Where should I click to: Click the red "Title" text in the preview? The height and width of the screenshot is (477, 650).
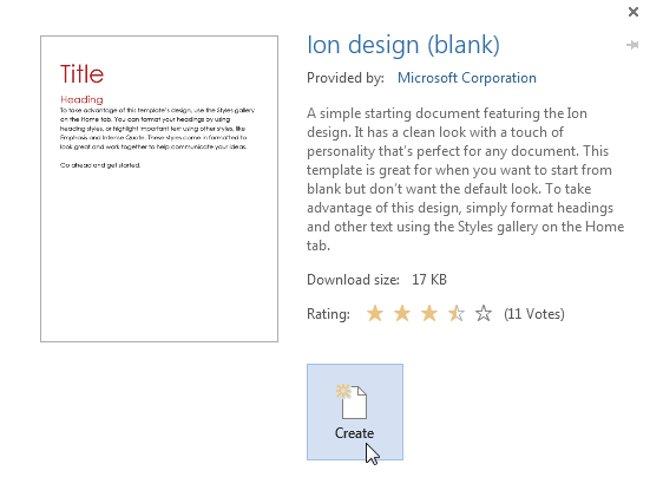coord(82,74)
